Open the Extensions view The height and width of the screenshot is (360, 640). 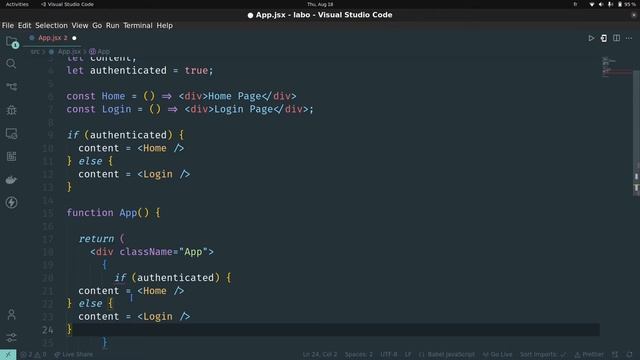11,156
